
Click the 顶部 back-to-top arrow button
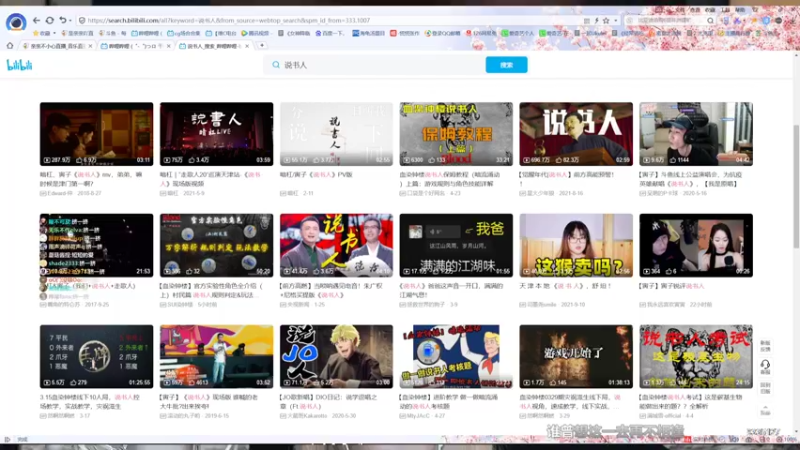tap(765, 409)
